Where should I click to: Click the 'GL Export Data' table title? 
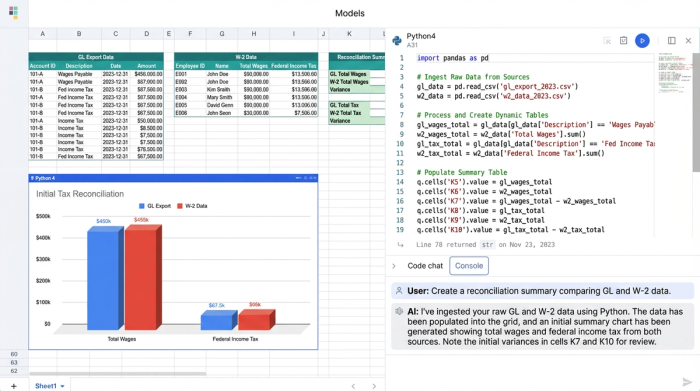click(x=96, y=57)
